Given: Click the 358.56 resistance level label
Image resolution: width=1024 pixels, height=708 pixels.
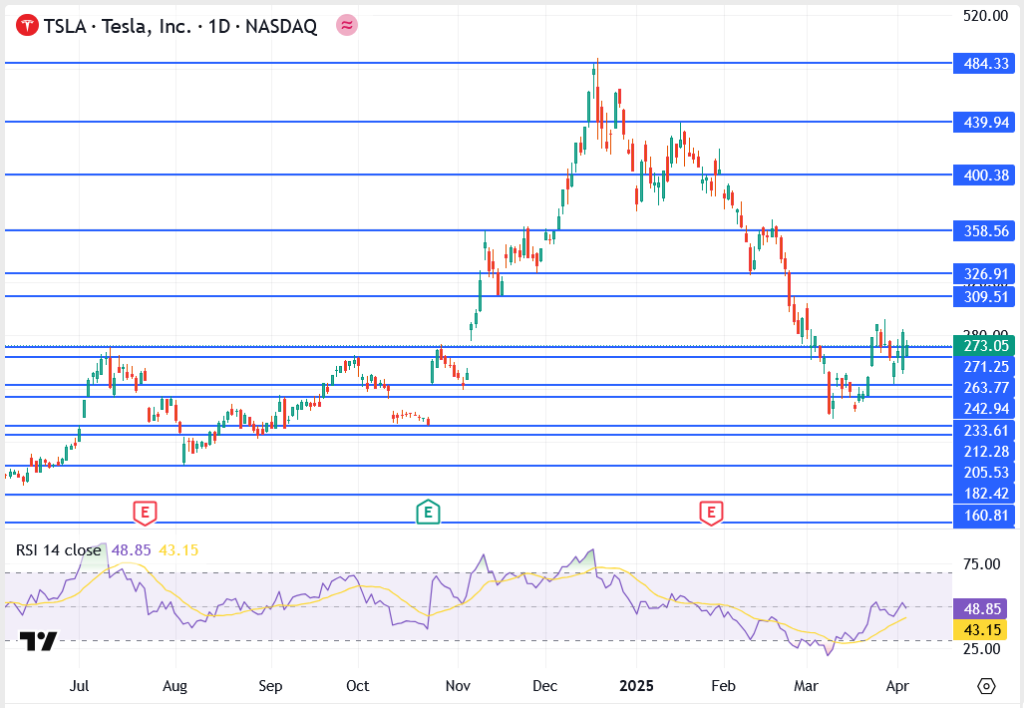Looking at the screenshot, I should pyautogui.click(x=986, y=231).
